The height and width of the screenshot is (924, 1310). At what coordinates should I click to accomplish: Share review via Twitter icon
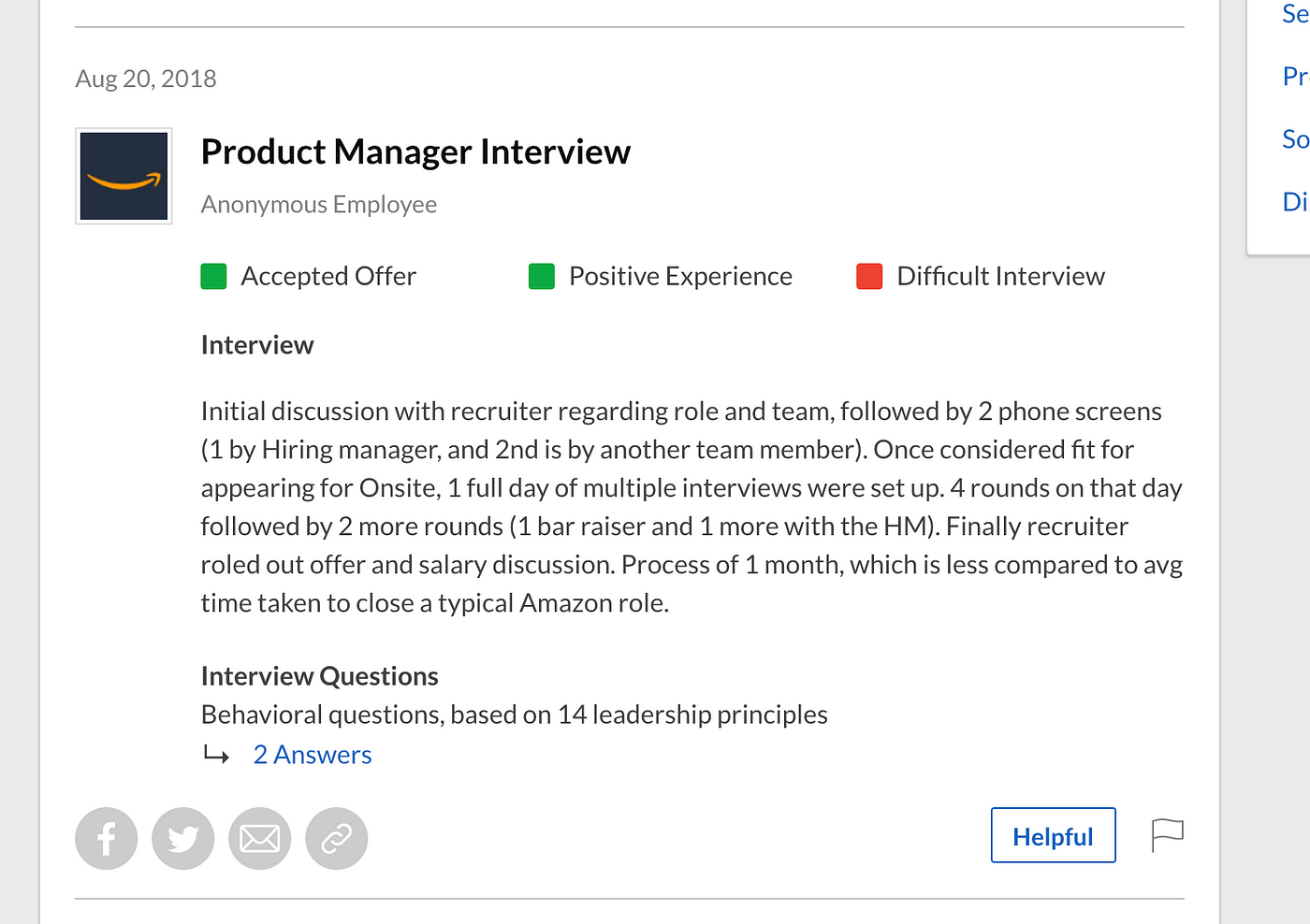pyautogui.click(x=182, y=838)
